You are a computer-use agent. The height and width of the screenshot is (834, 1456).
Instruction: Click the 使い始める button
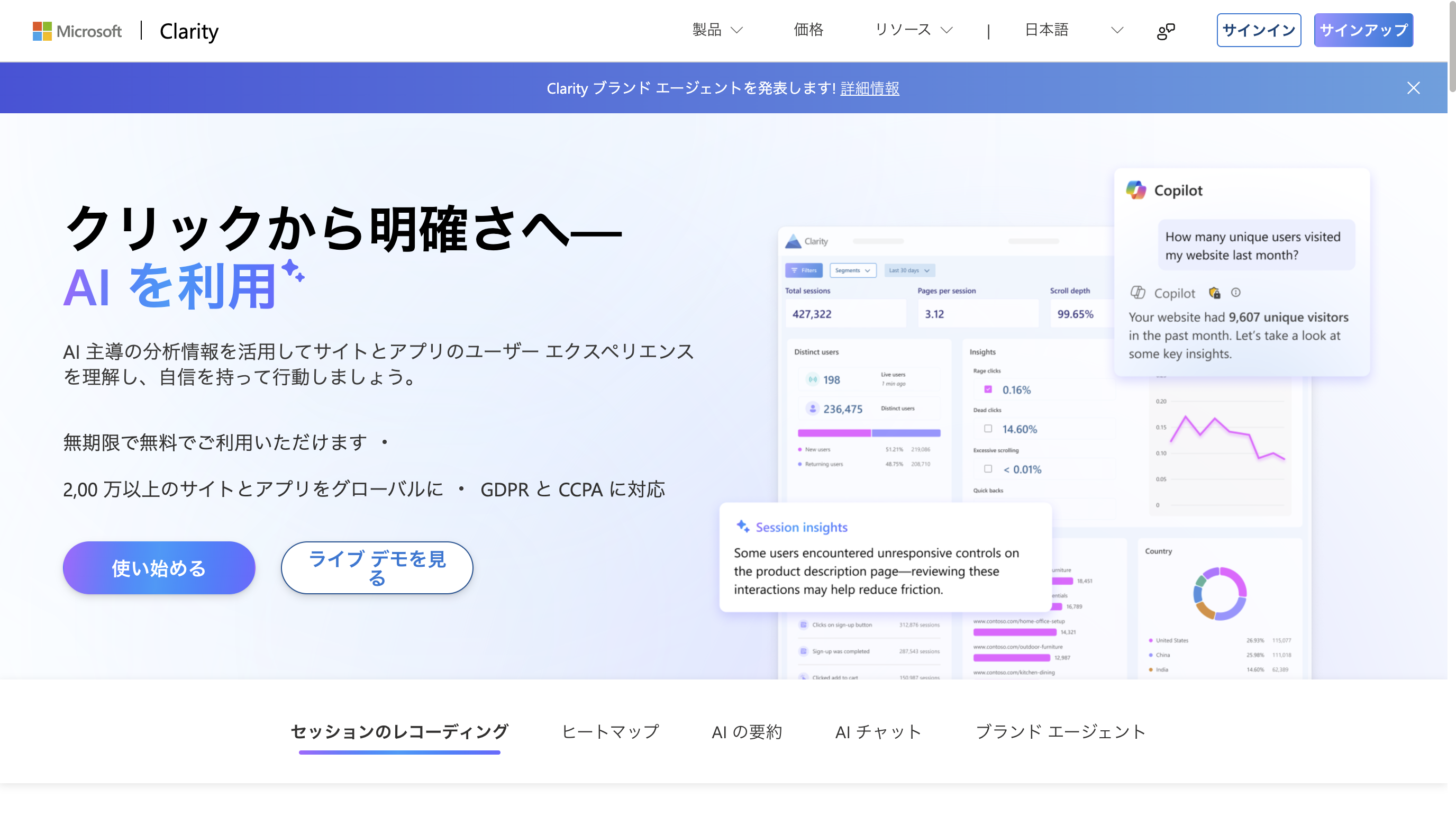159,568
